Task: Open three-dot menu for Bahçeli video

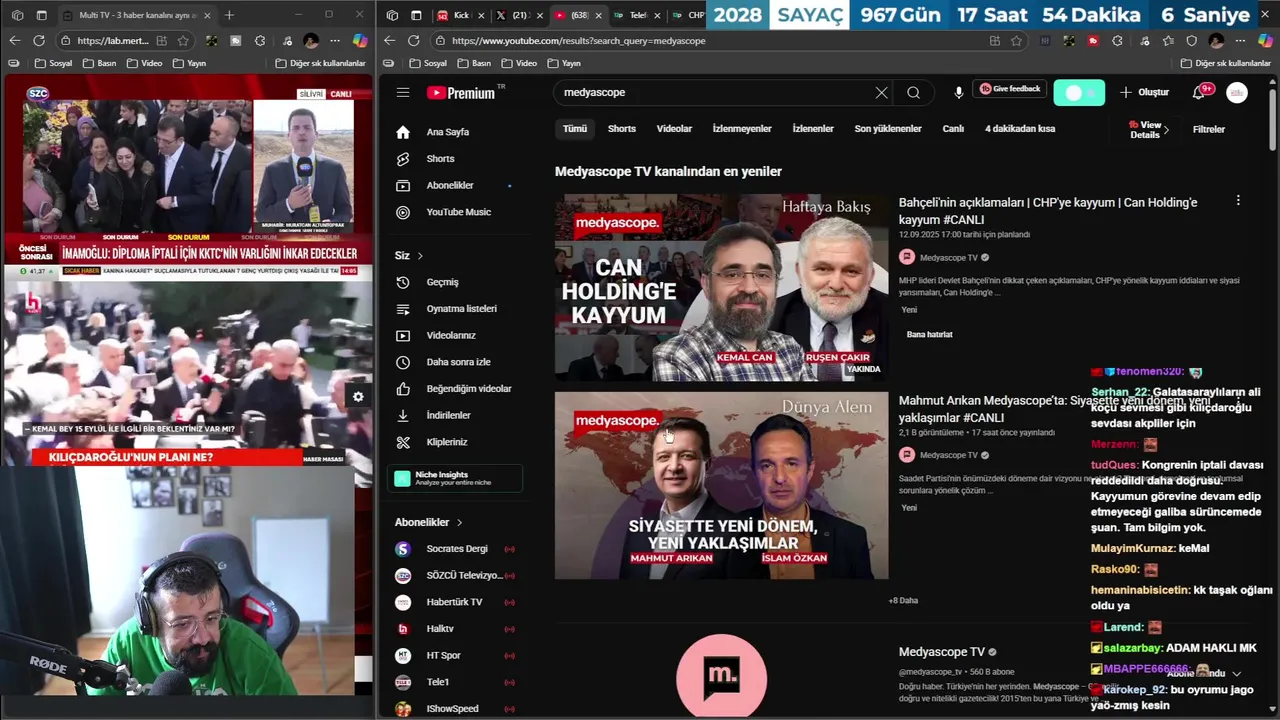Action: [1238, 201]
